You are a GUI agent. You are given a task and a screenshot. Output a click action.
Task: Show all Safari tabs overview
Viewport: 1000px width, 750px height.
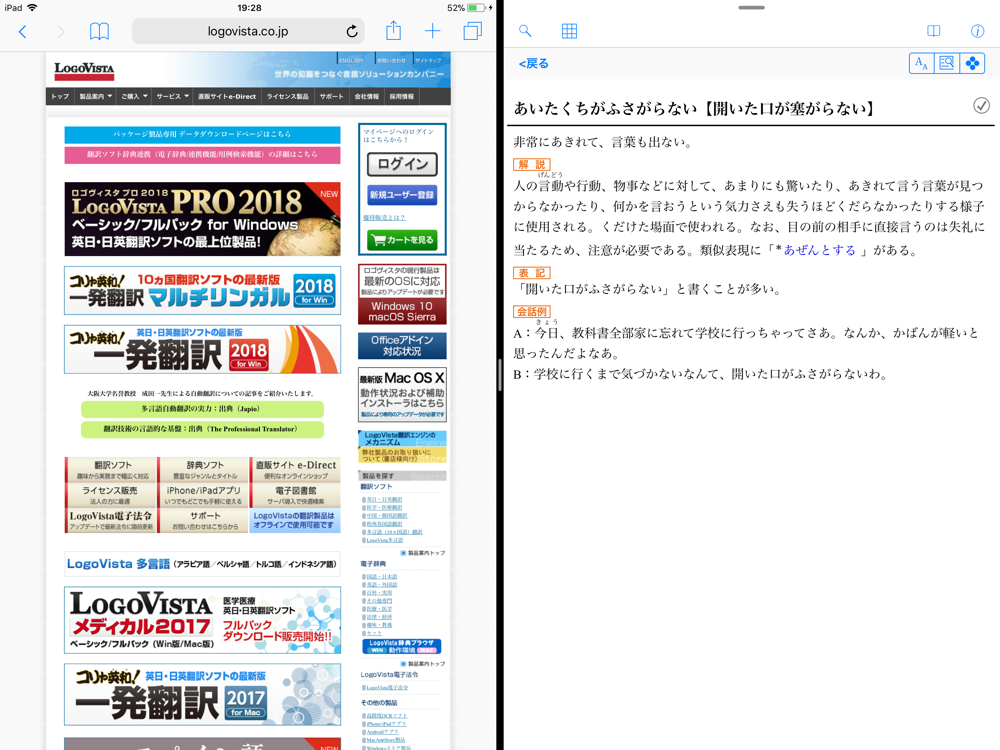[x=473, y=31]
